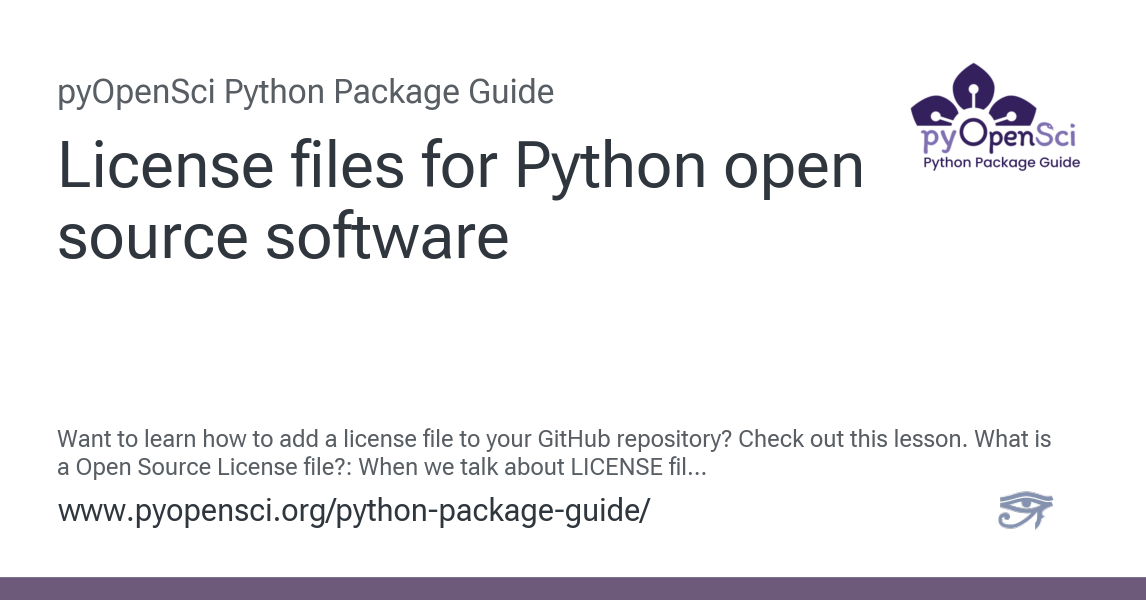Open the www.pyopensci.org/python-package-guide/ URL

pos(354,510)
